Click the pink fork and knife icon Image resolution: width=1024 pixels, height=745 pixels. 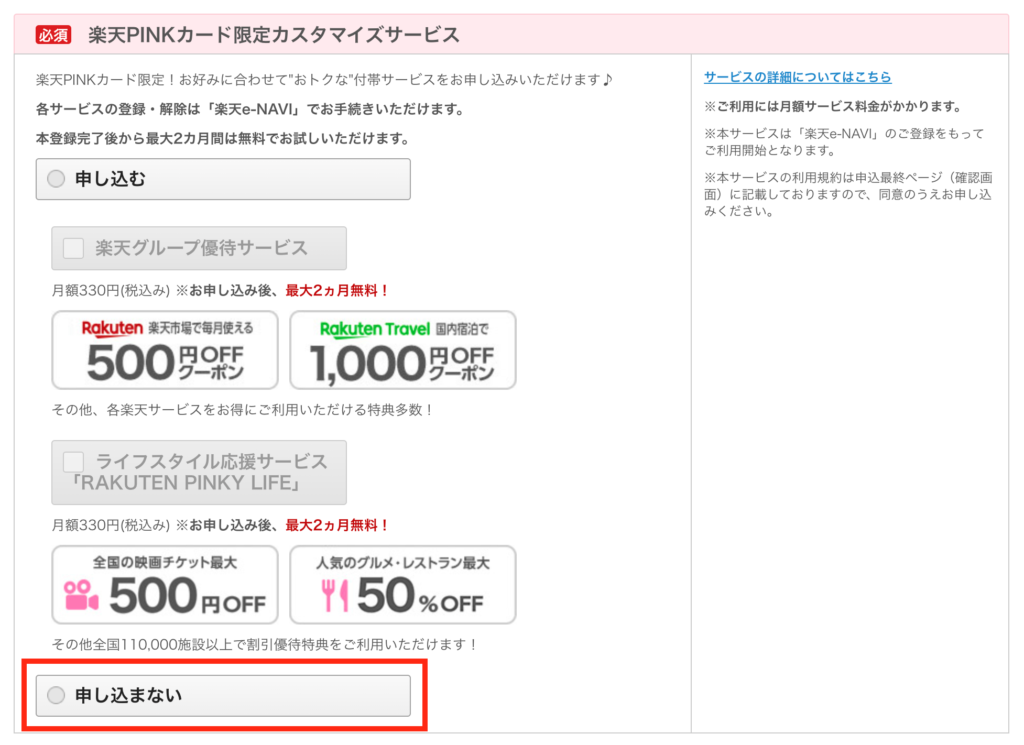coord(334,595)
